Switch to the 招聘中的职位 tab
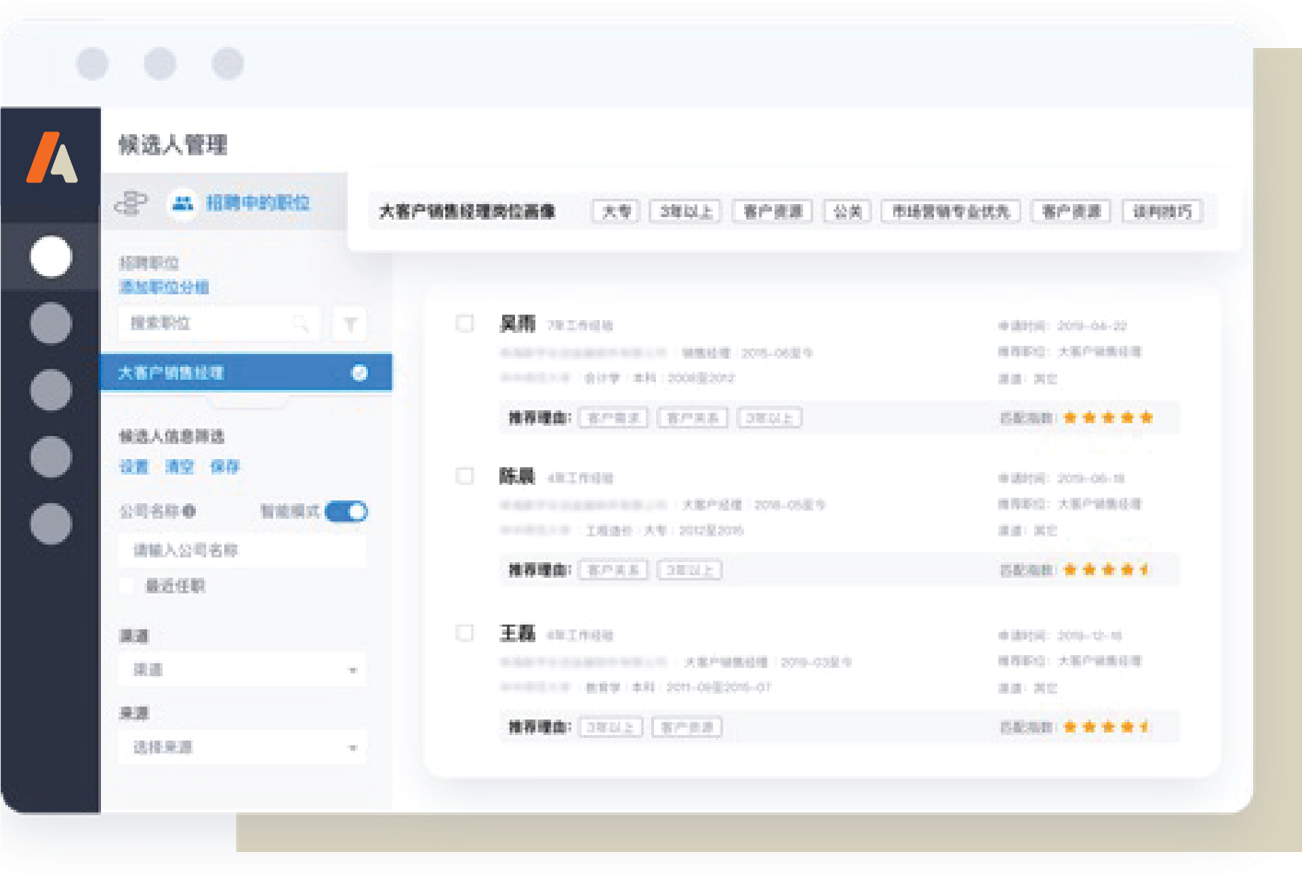 pyautogui.click(x=257, y=204)
